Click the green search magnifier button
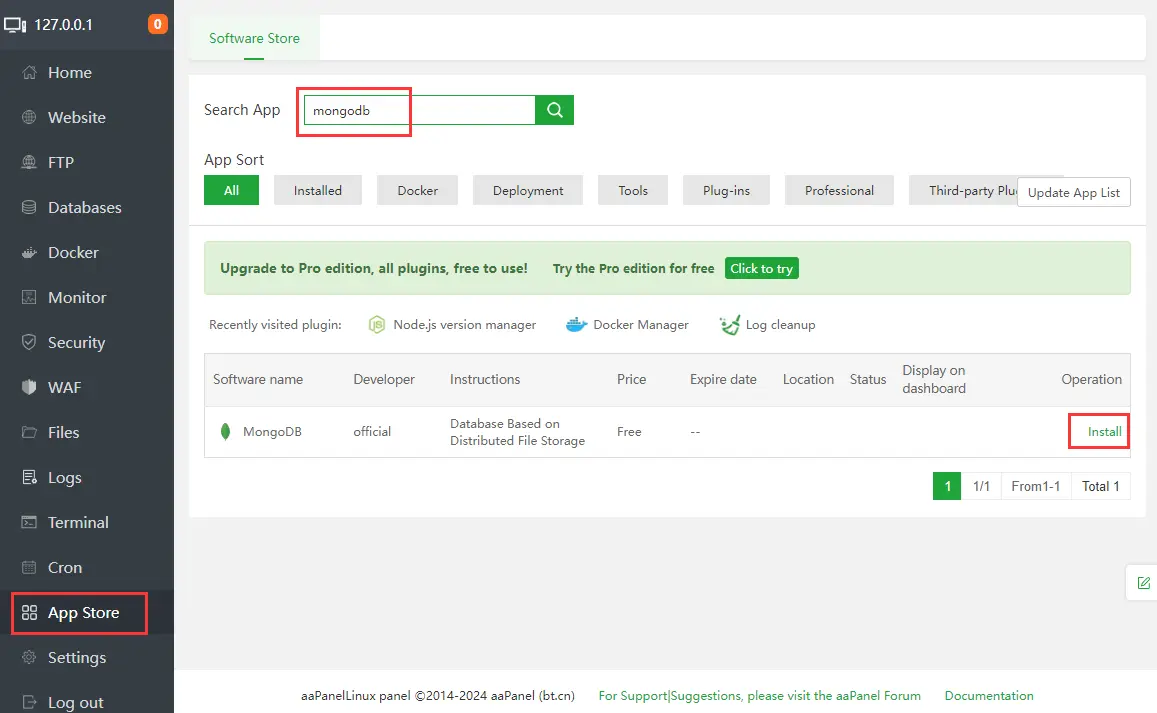 coord(555,110)
